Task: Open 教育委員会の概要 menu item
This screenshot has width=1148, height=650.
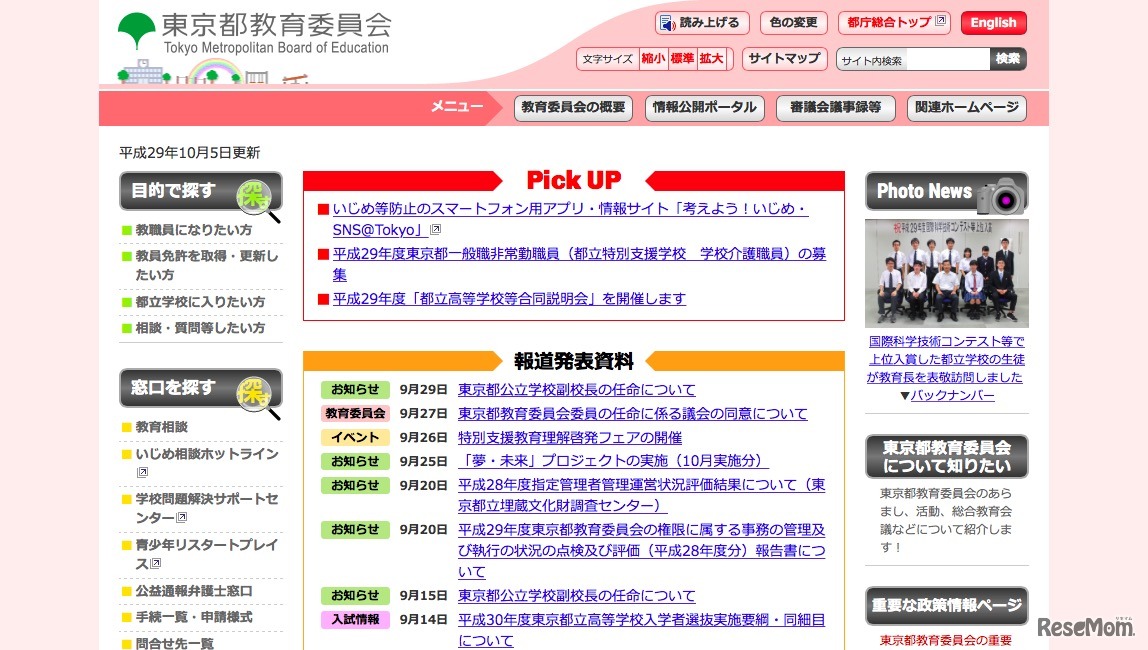Action: pos(573,108)
